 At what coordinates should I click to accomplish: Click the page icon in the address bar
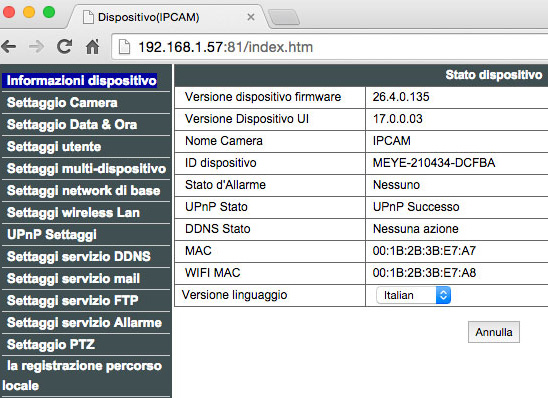(x=124, y=47)
